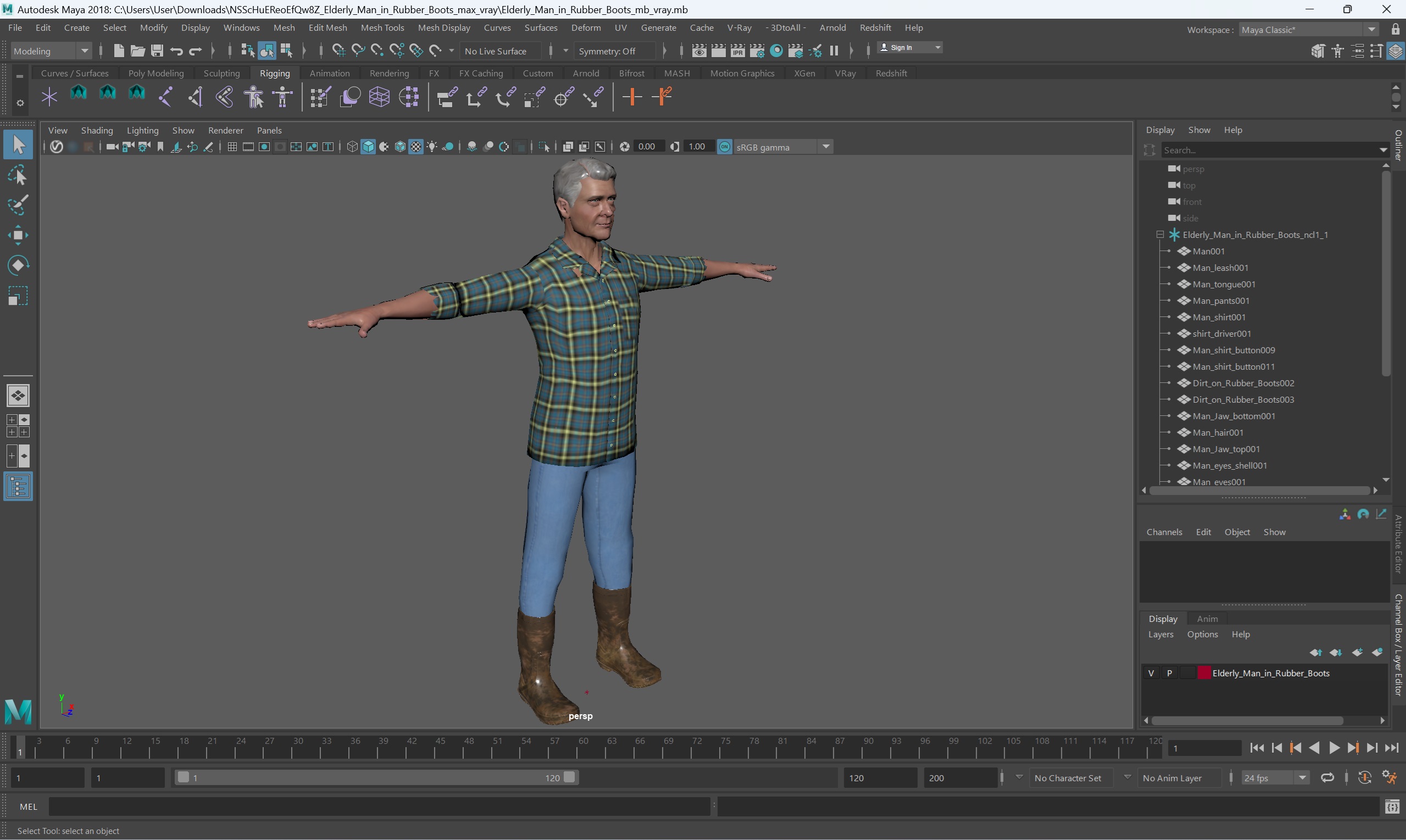
Task: Click the Create Locator shelf icon
Action: 49,97
